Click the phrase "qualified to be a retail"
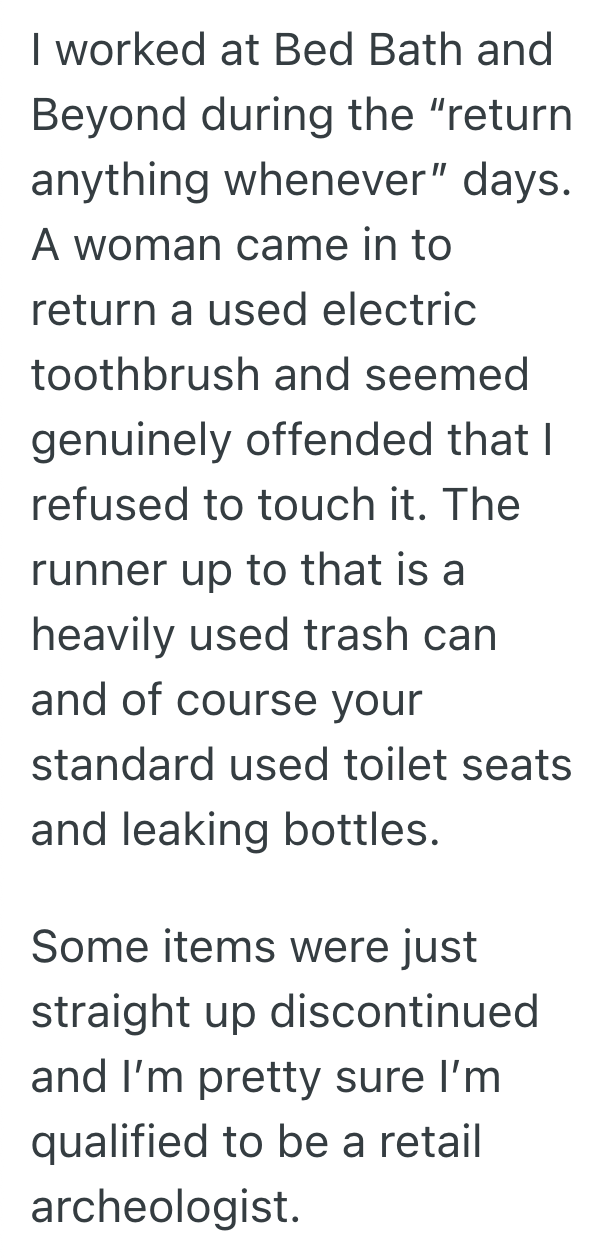The height and width of the screenshot is (1260, 608). (x=256, y=1142)
